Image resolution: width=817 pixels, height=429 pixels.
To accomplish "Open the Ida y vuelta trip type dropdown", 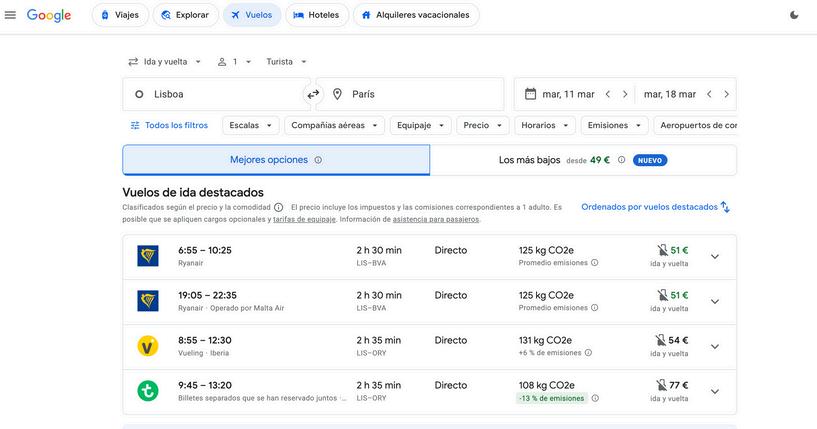I will [165, 62].
